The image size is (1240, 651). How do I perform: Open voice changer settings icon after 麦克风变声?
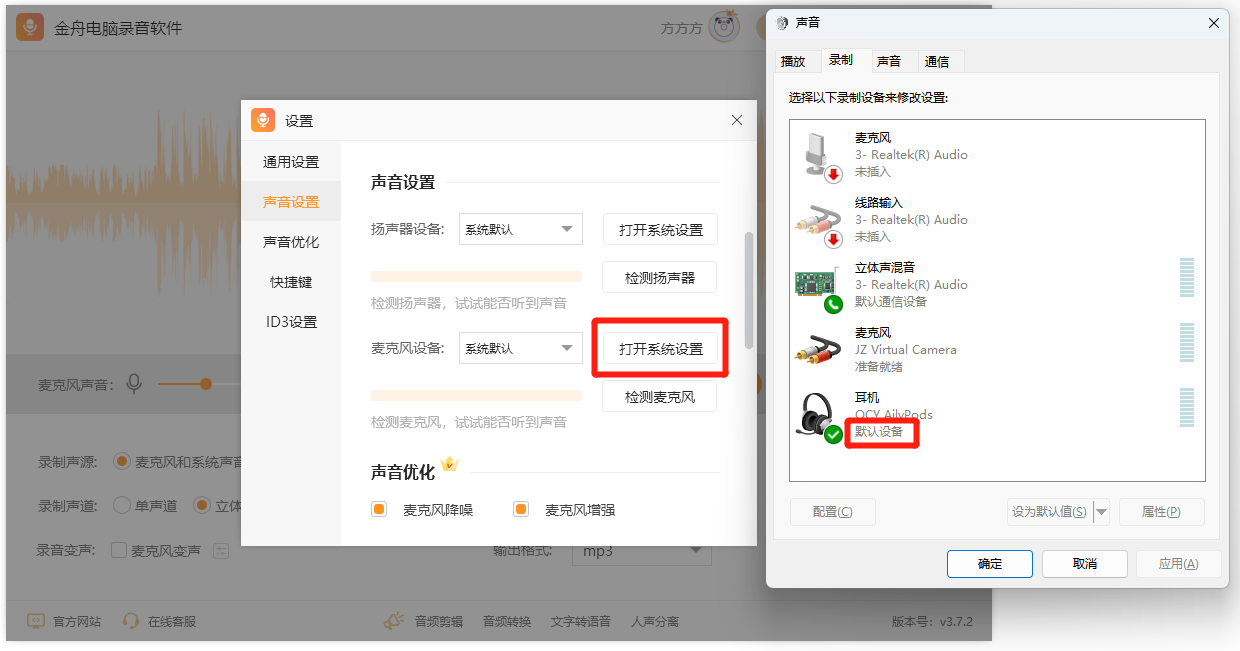[x=221, y=550]
